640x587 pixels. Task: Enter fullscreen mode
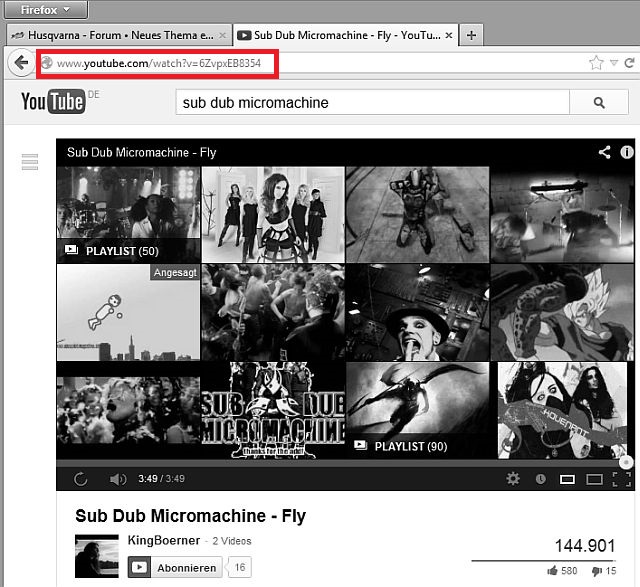[x=622, y=479]
